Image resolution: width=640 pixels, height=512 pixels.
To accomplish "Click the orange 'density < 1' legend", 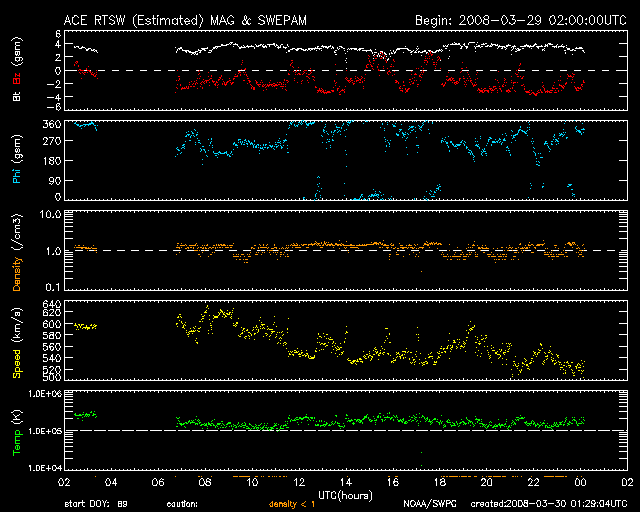I will 294,504.
